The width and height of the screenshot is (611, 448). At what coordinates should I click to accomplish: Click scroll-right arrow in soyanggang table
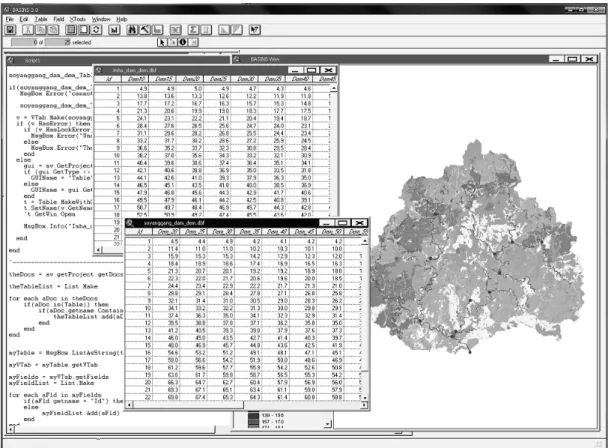point(364,405)
